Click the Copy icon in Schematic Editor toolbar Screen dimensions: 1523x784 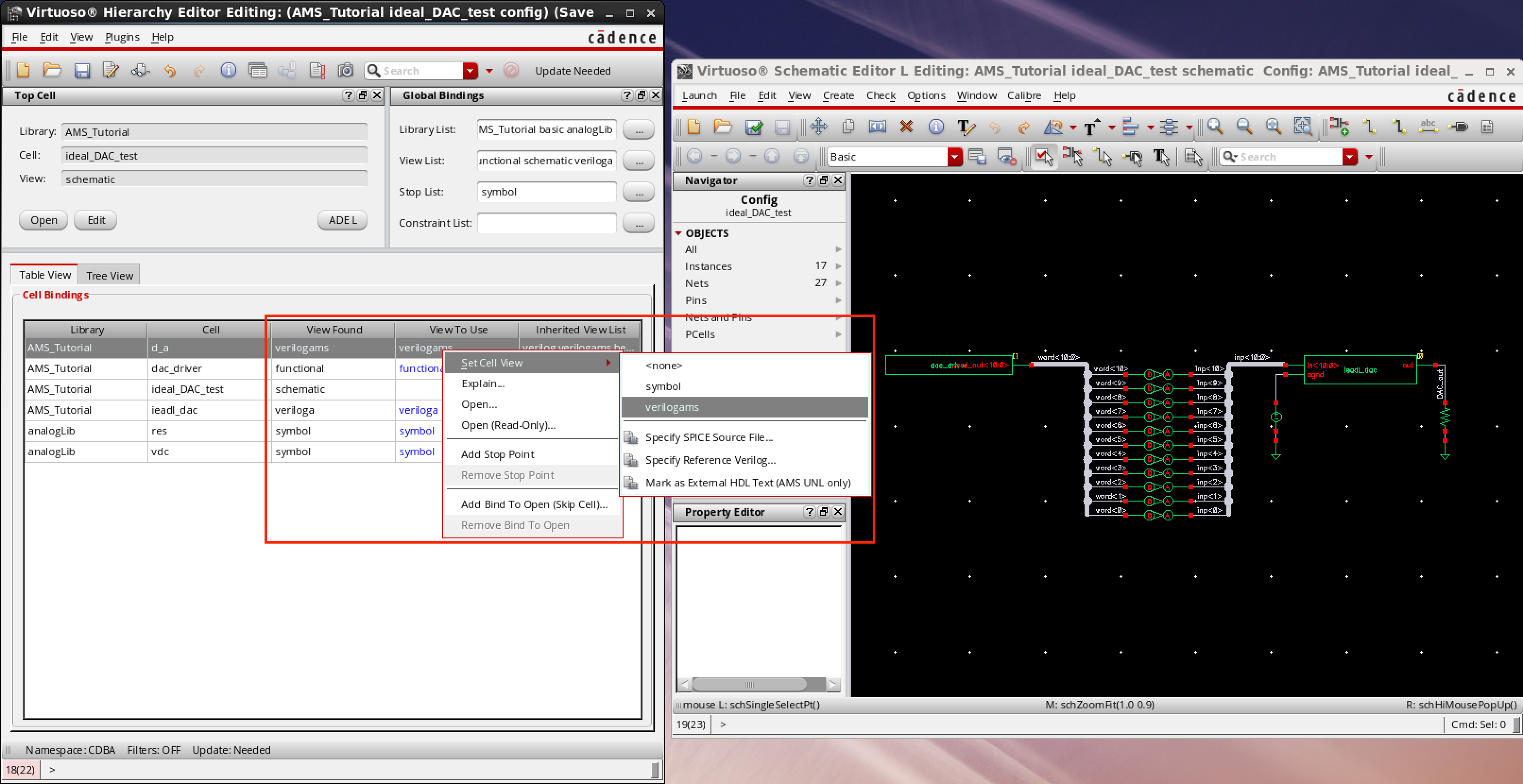tap(848, 127)
